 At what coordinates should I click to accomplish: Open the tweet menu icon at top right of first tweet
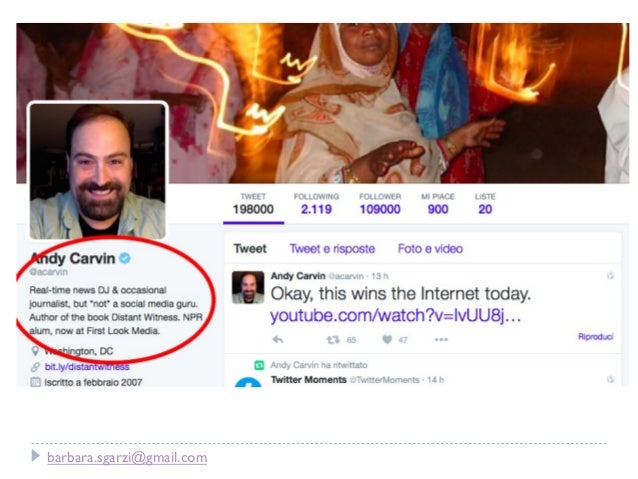tap(610, 276)
